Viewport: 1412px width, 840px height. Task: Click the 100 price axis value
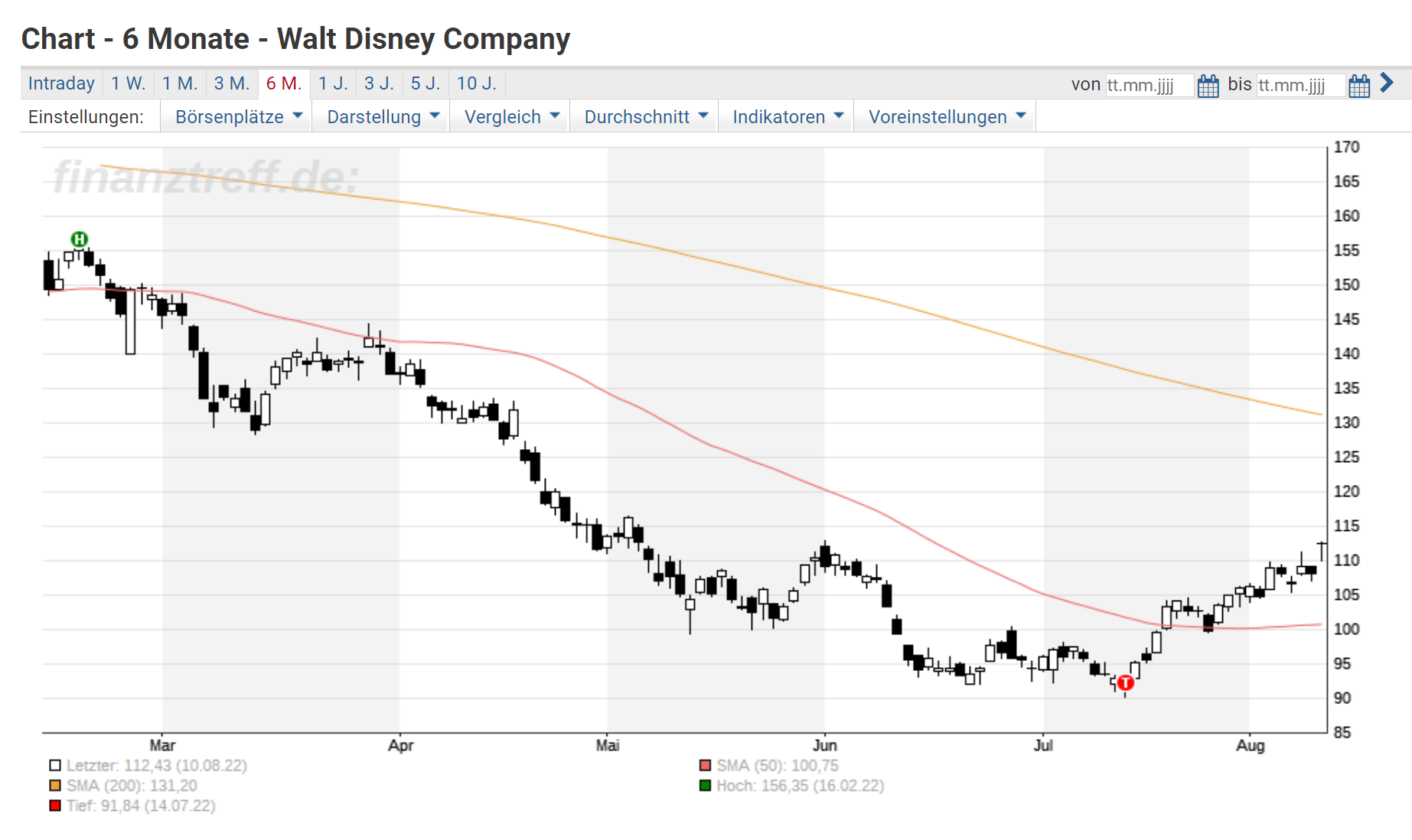[1347, 629]
